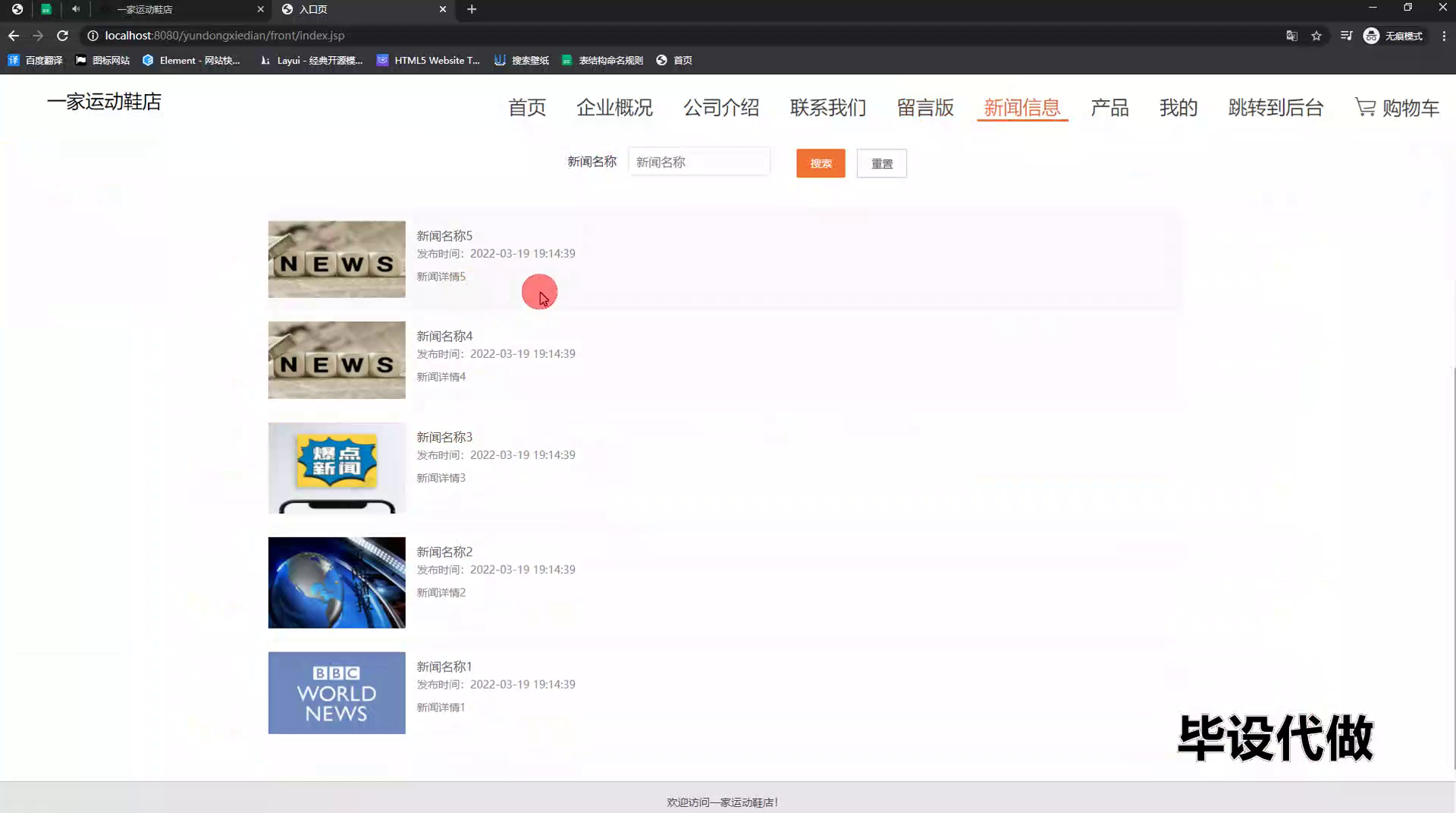Click 跳转到后台 in the navigation

pos(1276,108)
